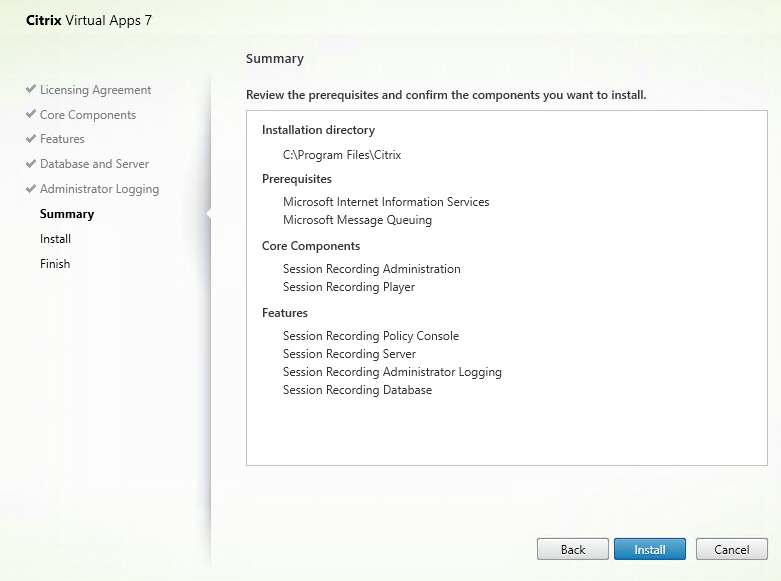
Task: Click the C:\Program Files\Citrix path
Action: coord(342,155)
